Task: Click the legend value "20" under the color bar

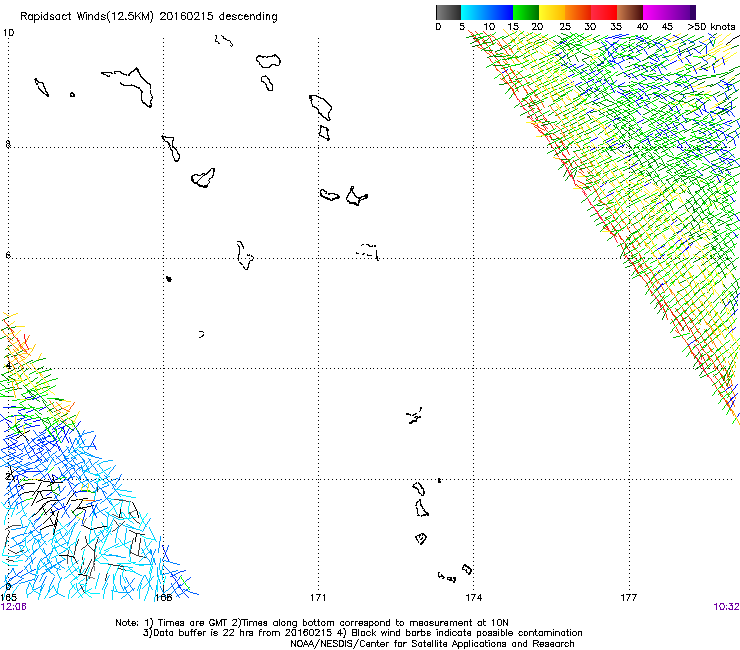Action: pyautogui.click(x=538, y=27)
